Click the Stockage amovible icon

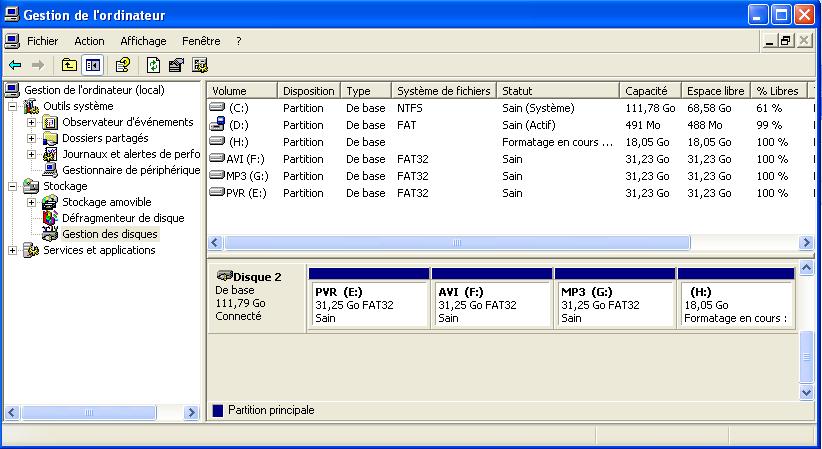point(50,202)
